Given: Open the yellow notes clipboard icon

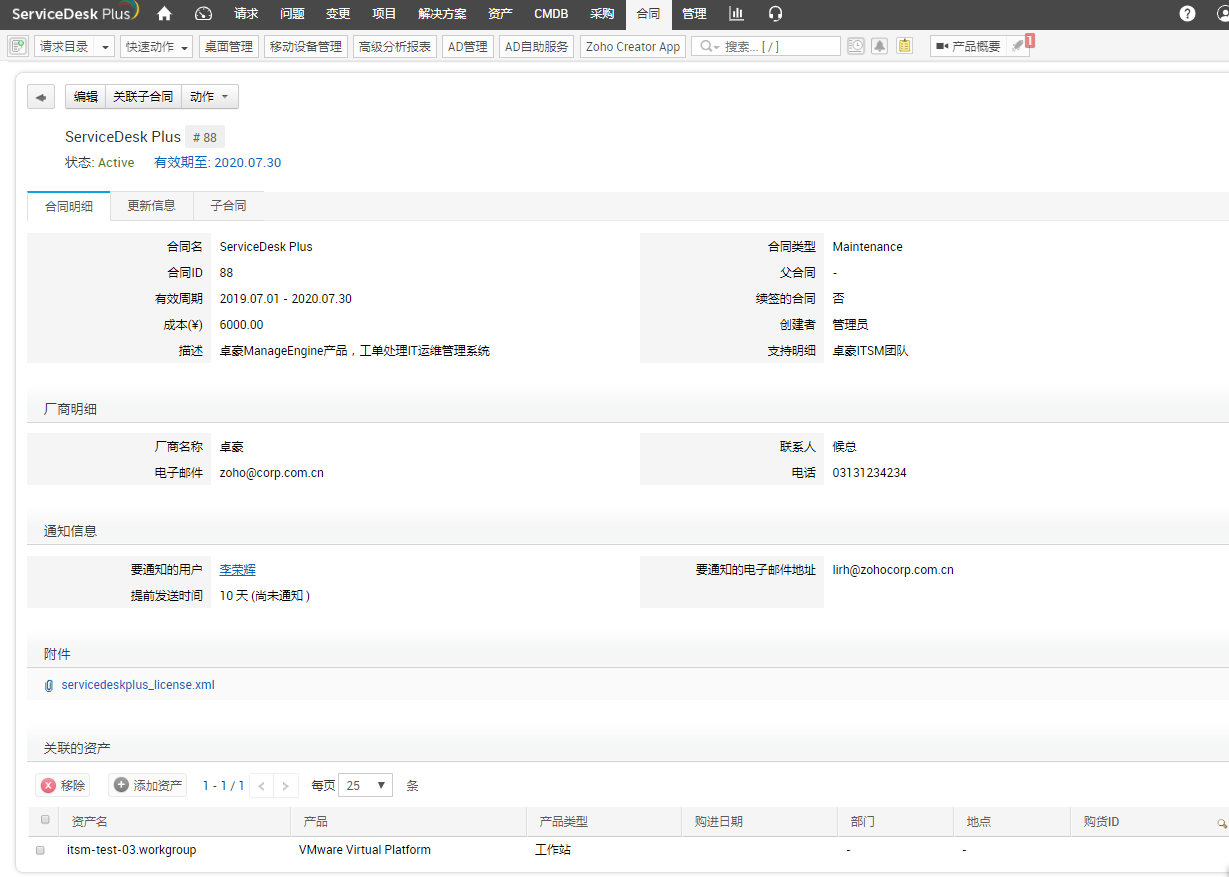Looking at the screenshot, I should 904,46.
